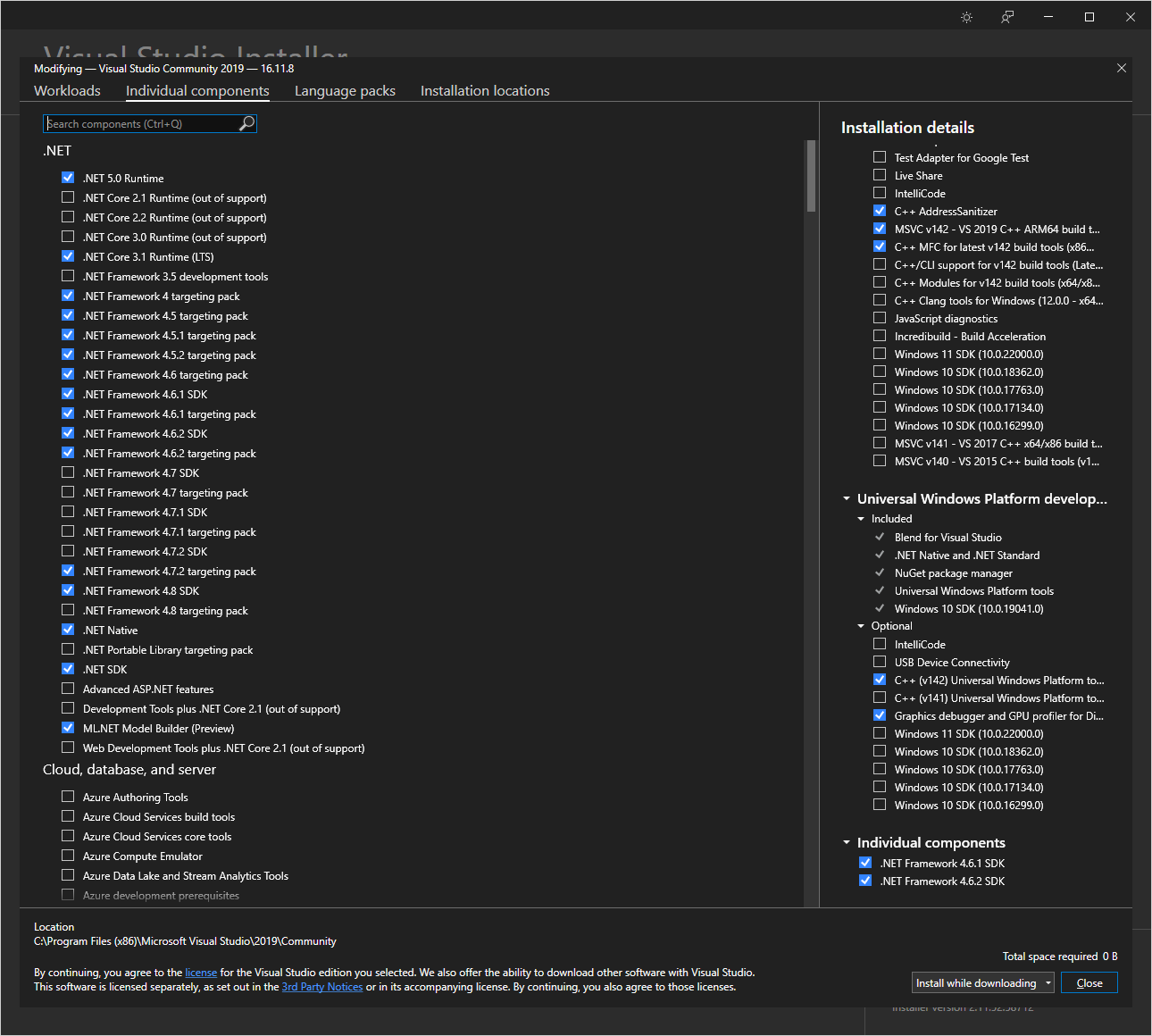
Task: Open the Language packs tab
Action: coord(345,90)
